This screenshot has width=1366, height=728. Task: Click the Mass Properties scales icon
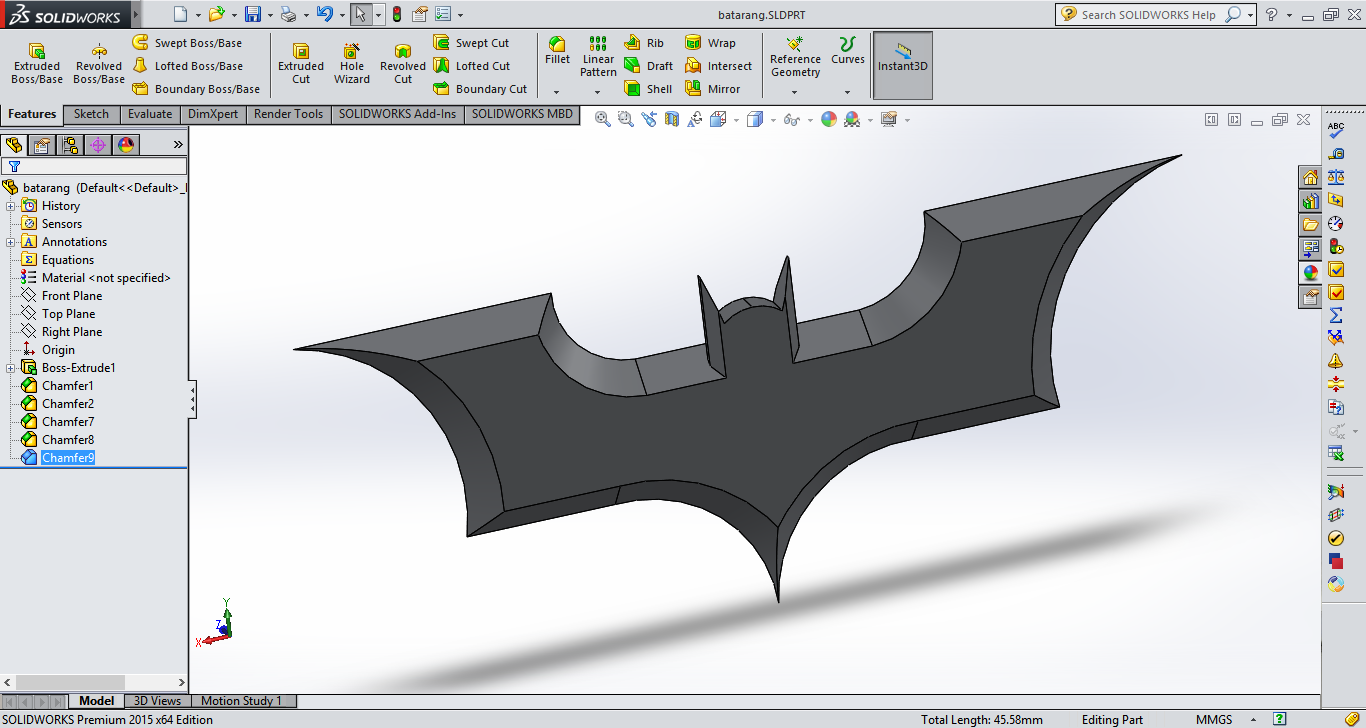point(1336,177)
